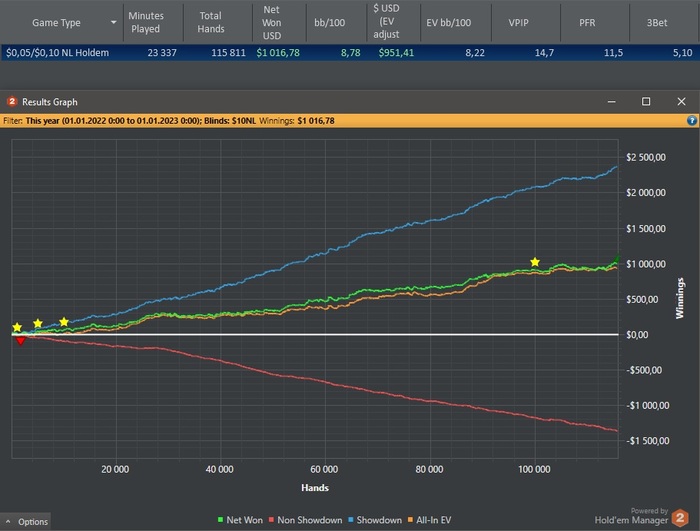Toggle the Net Won legend series
Image resolution: width=700 pixels, height=531 pixels.
point(240,520)
